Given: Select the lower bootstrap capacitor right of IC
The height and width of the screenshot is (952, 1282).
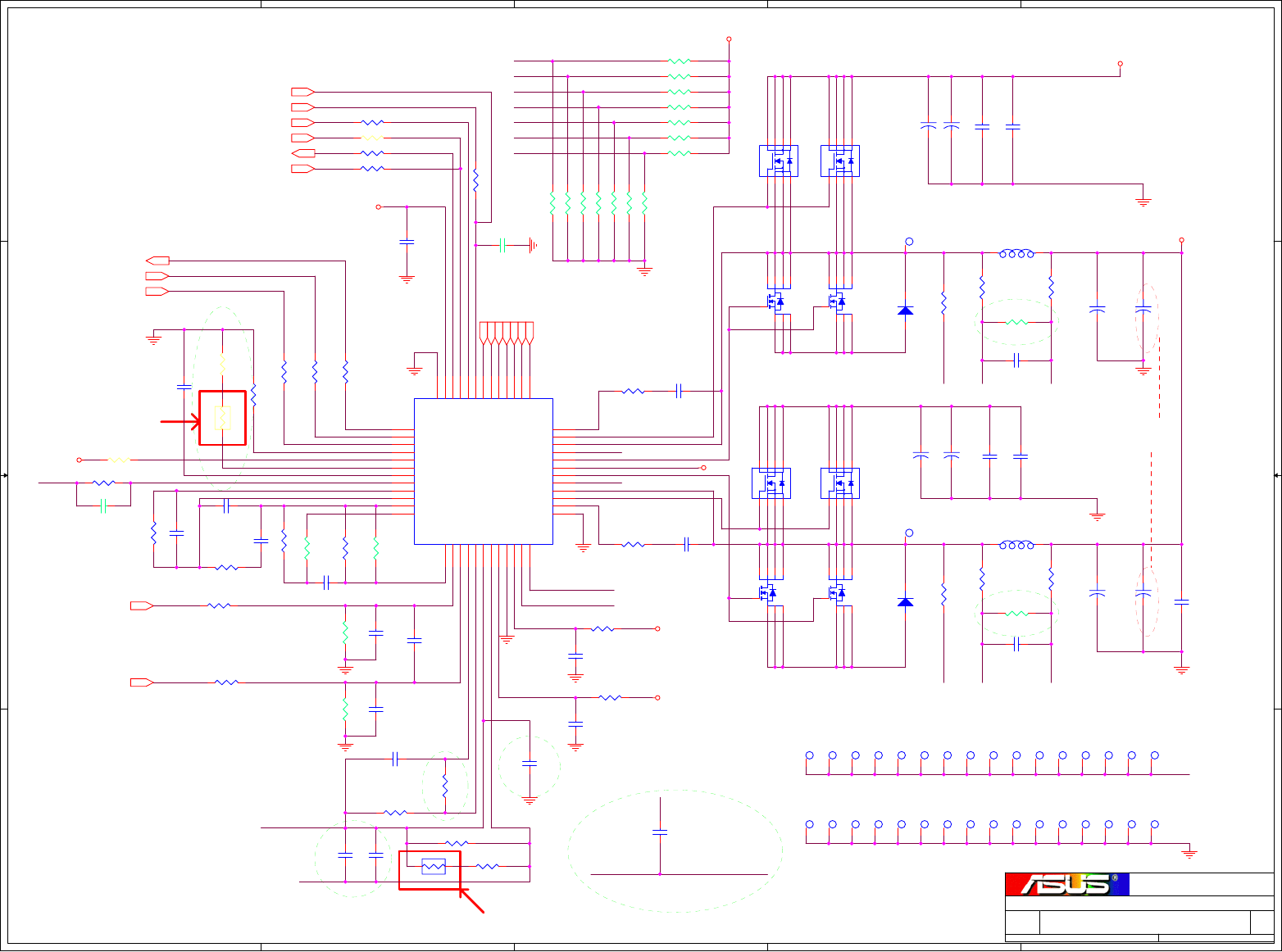Looking at the screenshot, I should point(686,544).
